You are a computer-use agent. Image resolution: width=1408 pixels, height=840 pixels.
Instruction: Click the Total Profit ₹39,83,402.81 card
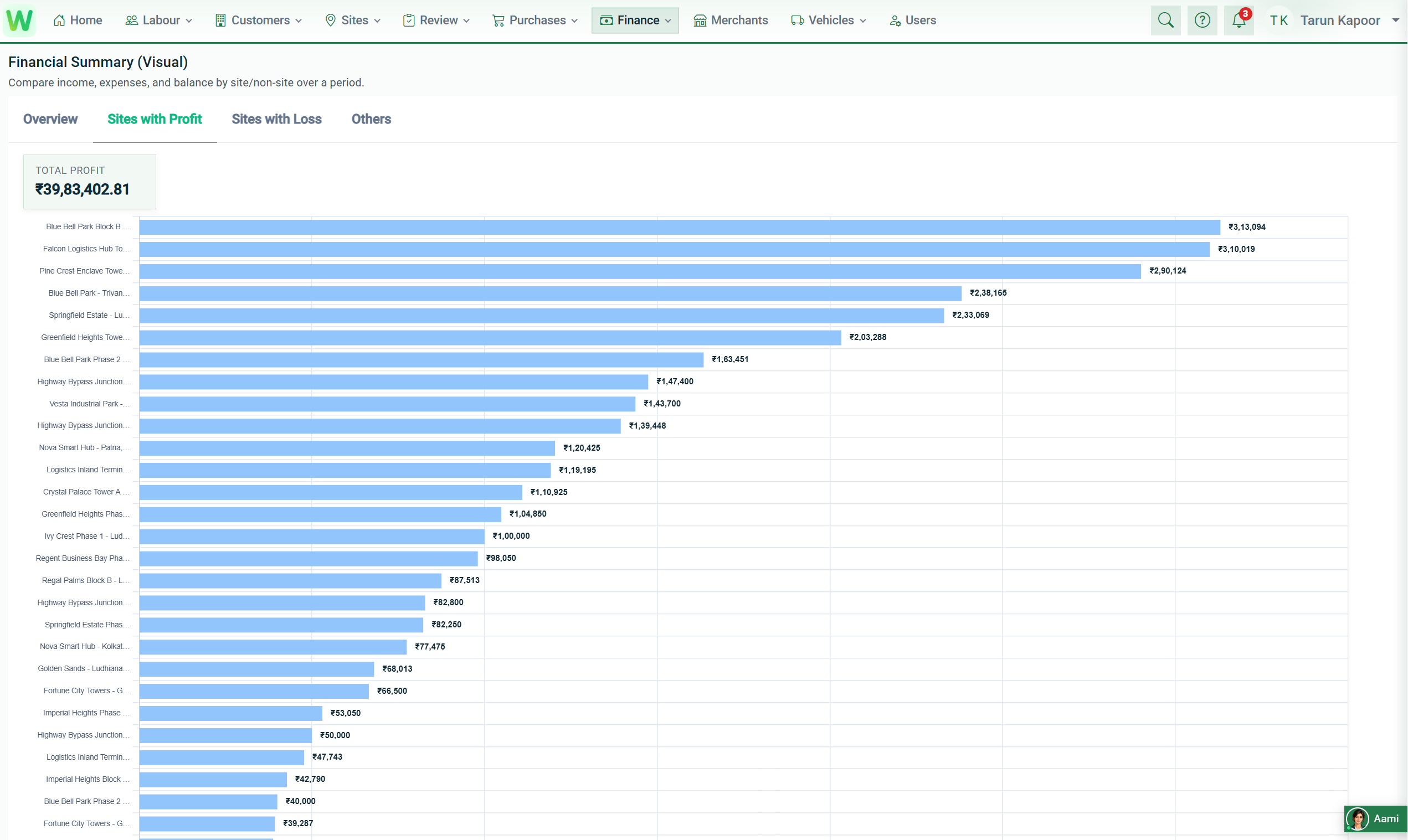pyautogui.click(x=89, y=182)
